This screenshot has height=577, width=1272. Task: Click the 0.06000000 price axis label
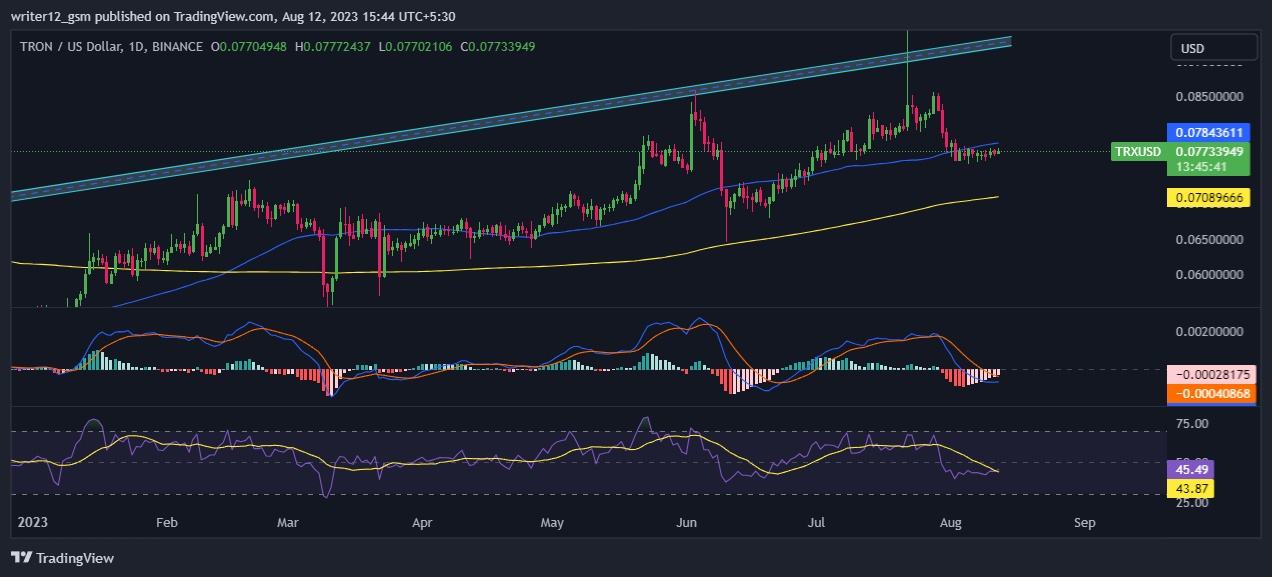1209,274
